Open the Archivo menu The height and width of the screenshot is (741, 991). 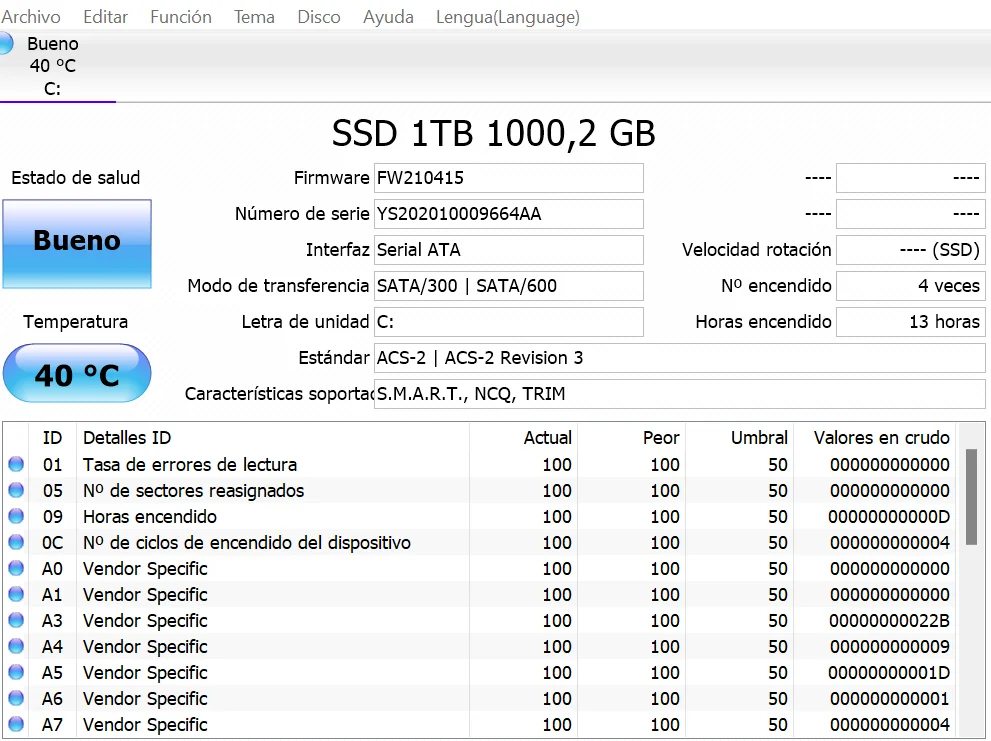coord(30,17)
